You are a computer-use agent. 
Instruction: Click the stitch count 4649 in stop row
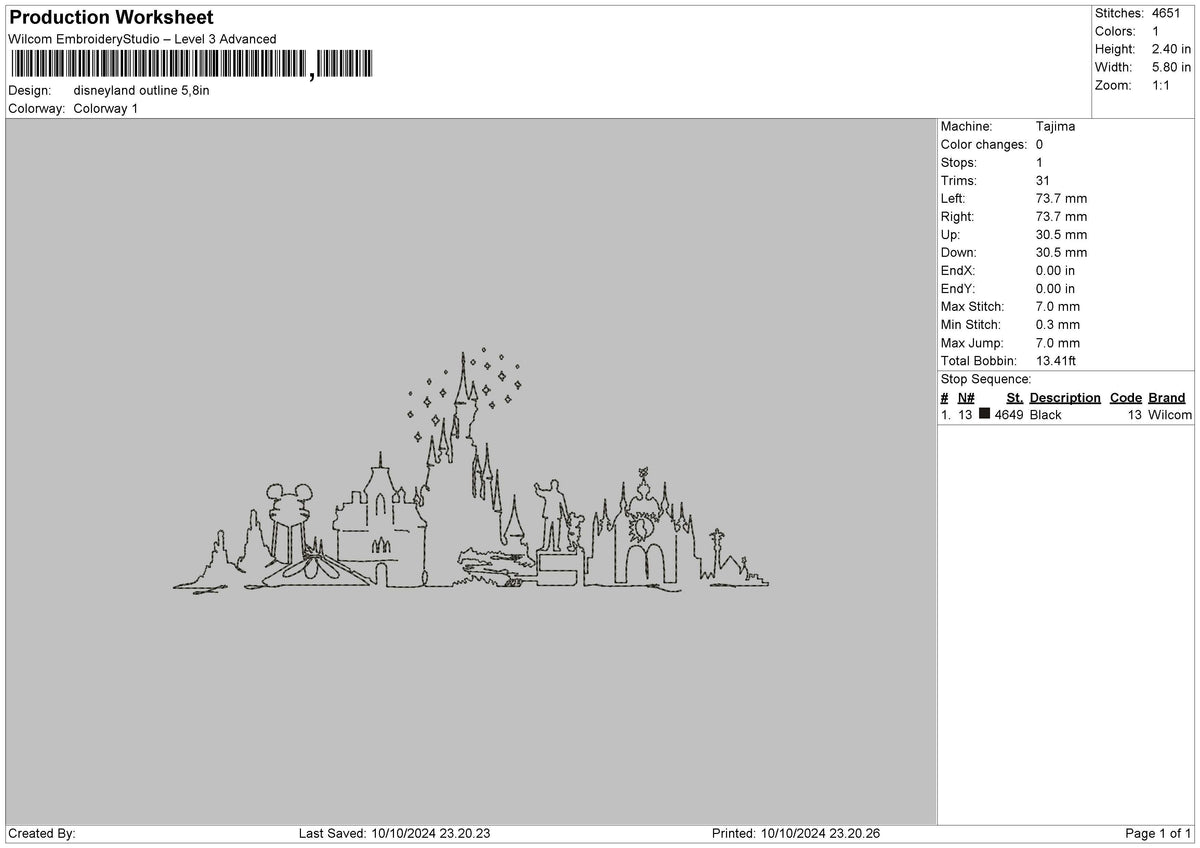coord(1009,414)
